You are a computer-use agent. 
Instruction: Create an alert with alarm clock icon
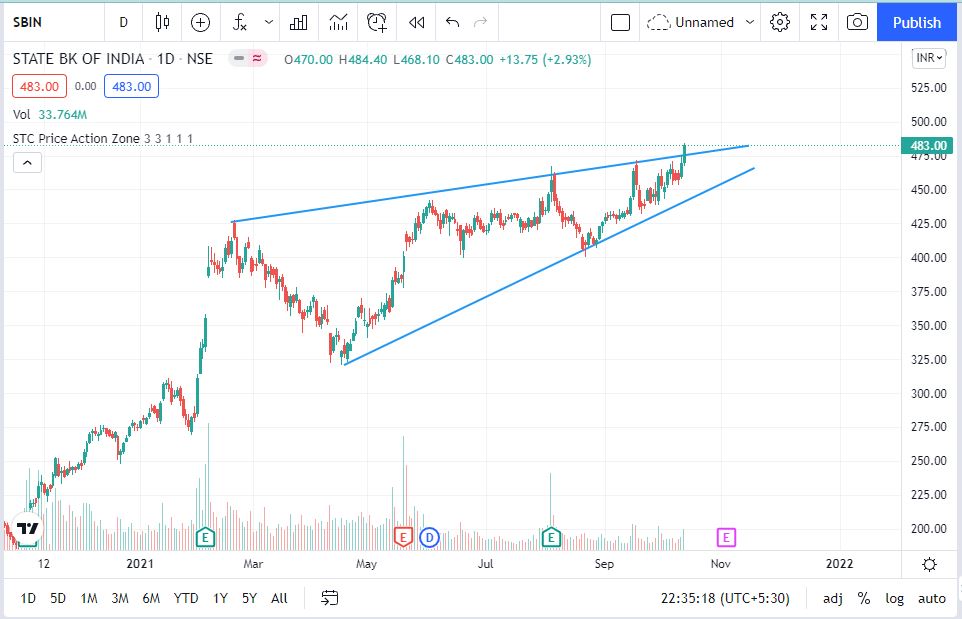click(x=377, y=23)
